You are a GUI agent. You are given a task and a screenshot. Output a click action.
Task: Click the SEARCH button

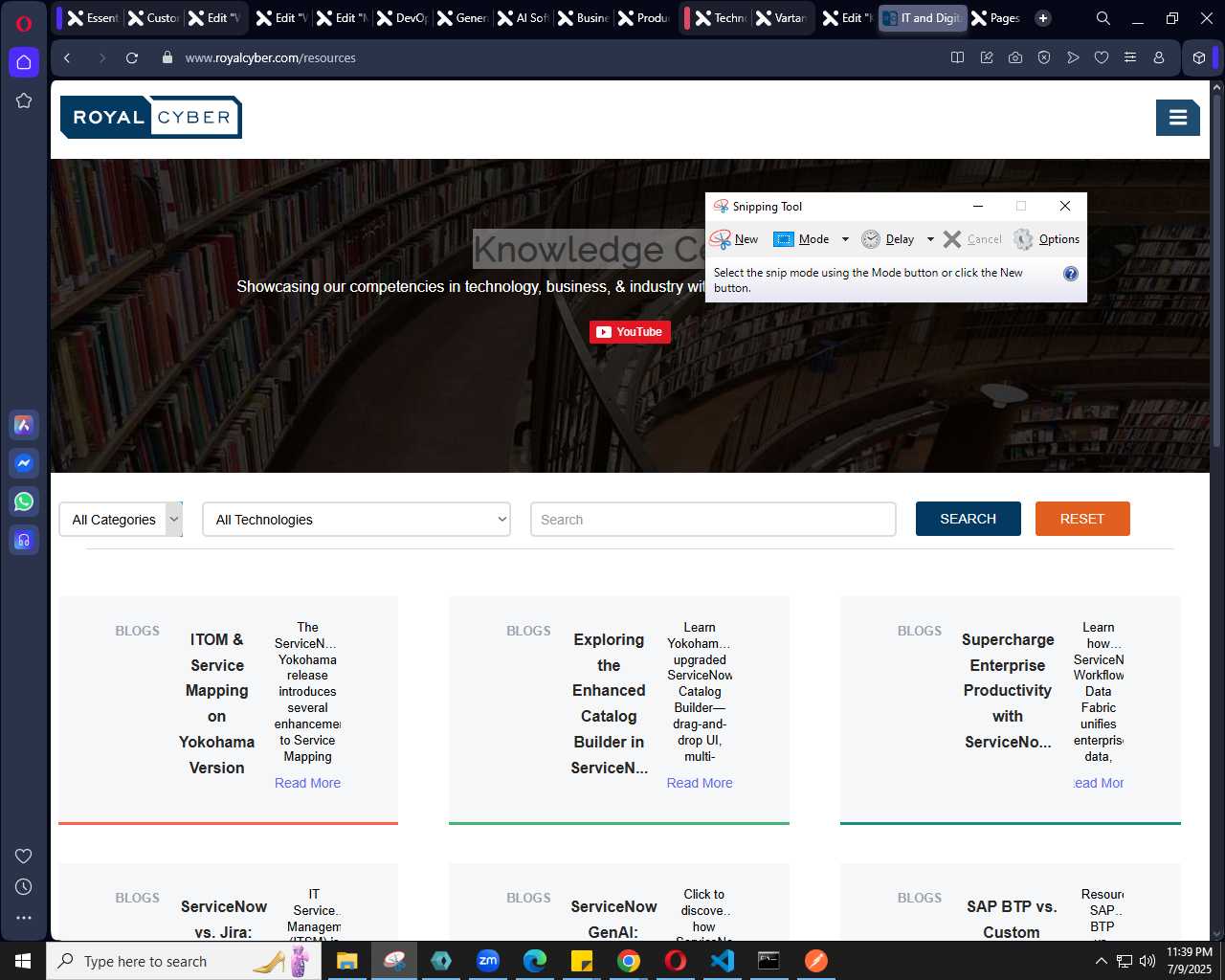tap(968, 519)
